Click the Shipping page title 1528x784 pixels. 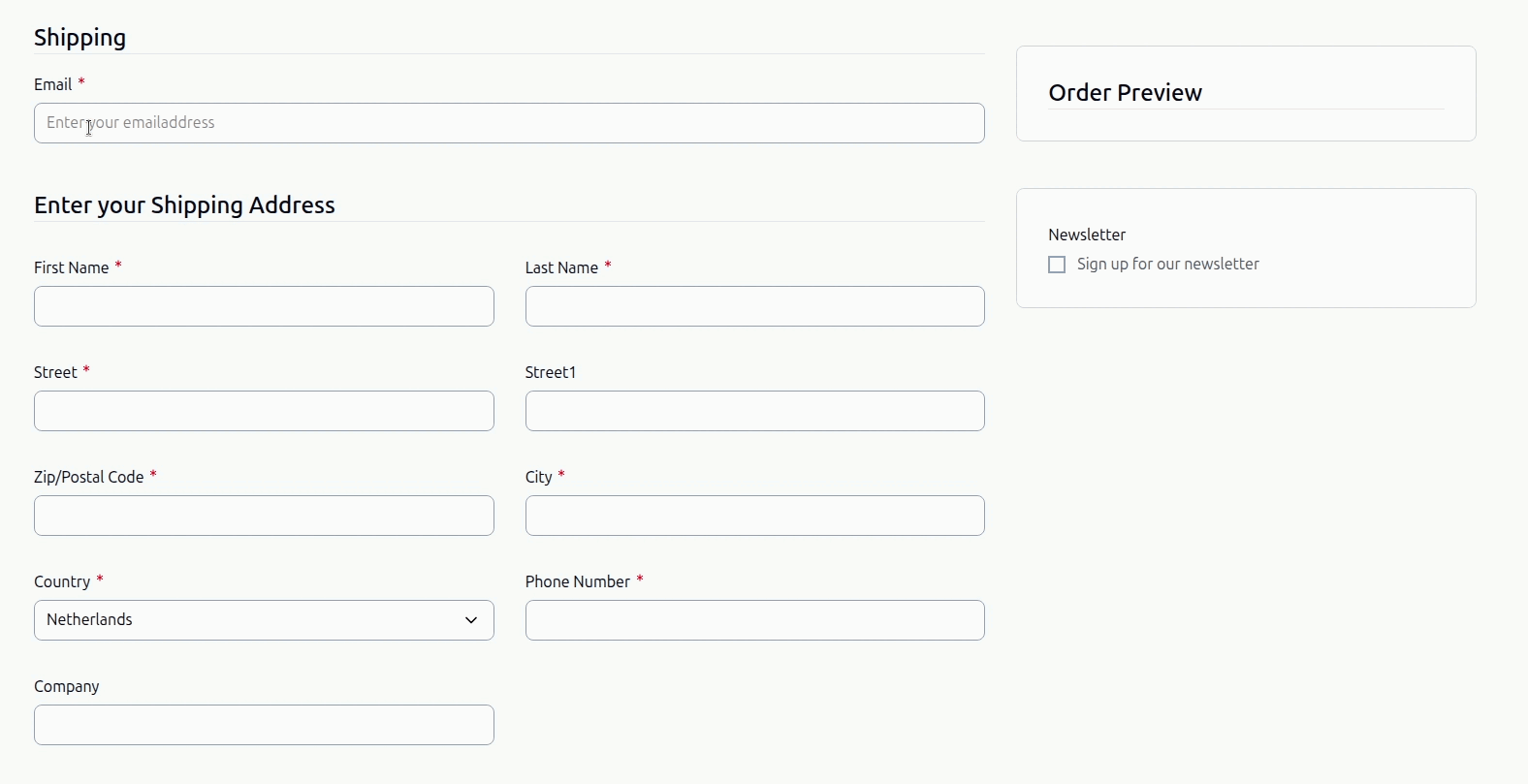80,38
